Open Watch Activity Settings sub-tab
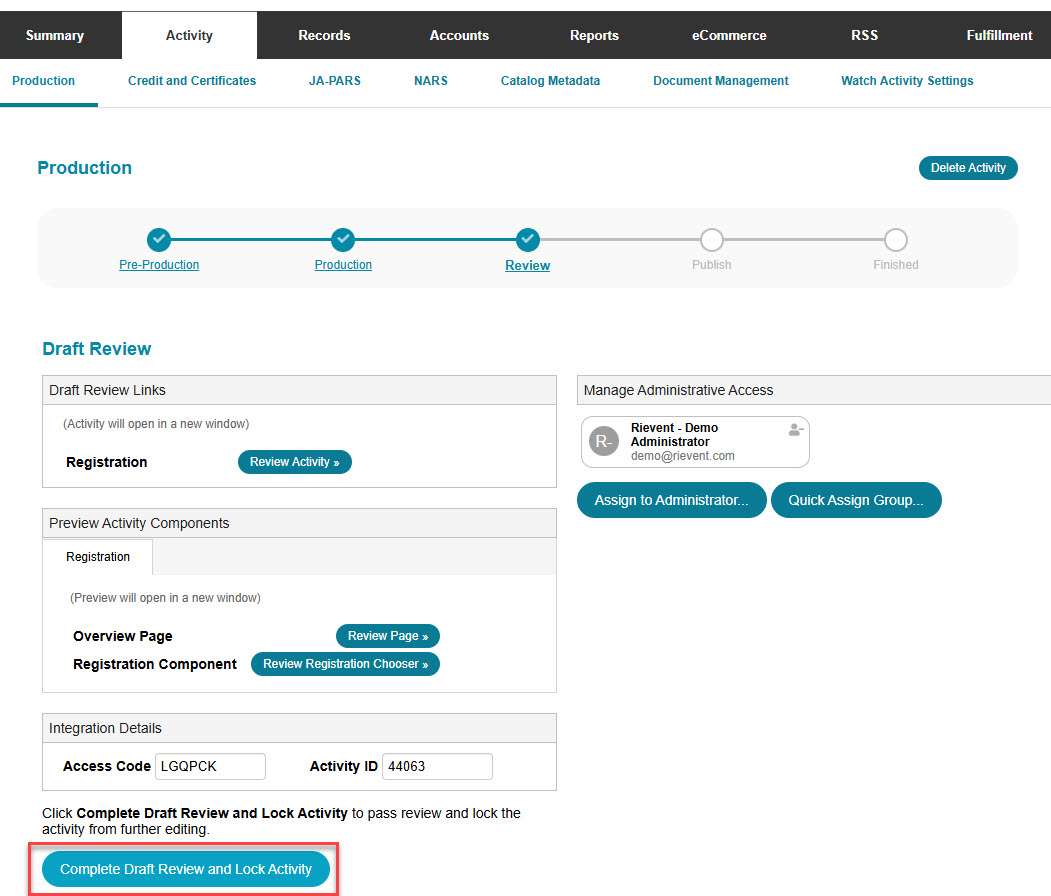The width and height of the screenshot is (1051, 896). pos(907,80)
